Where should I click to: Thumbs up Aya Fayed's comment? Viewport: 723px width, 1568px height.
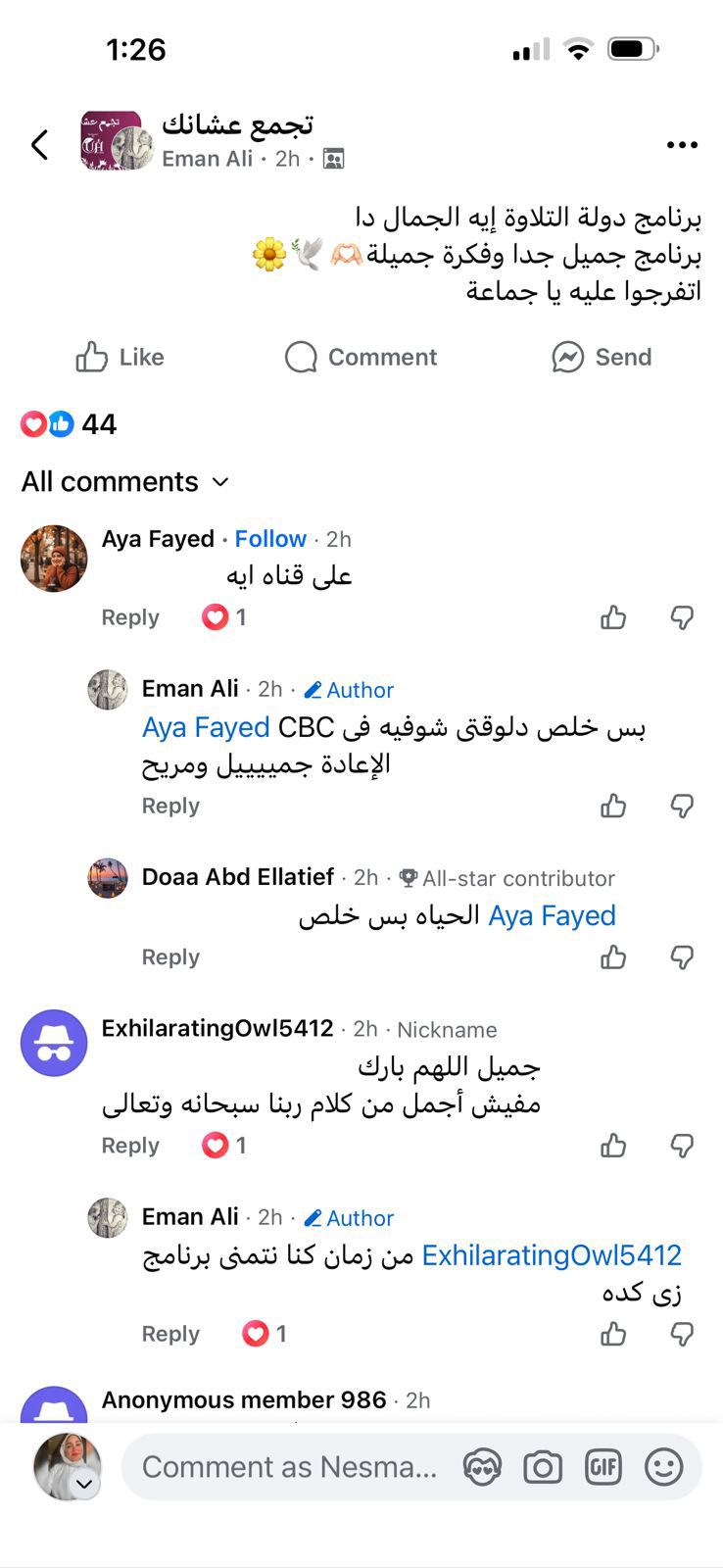613,617
